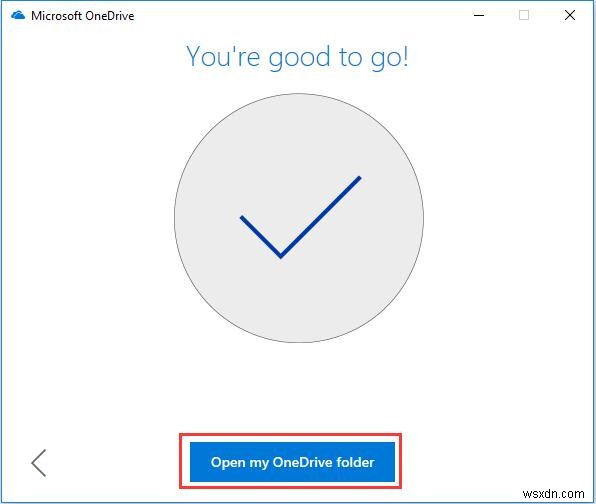
Task: Close the Microsoft OneDrive window
Action: (570, 15)
